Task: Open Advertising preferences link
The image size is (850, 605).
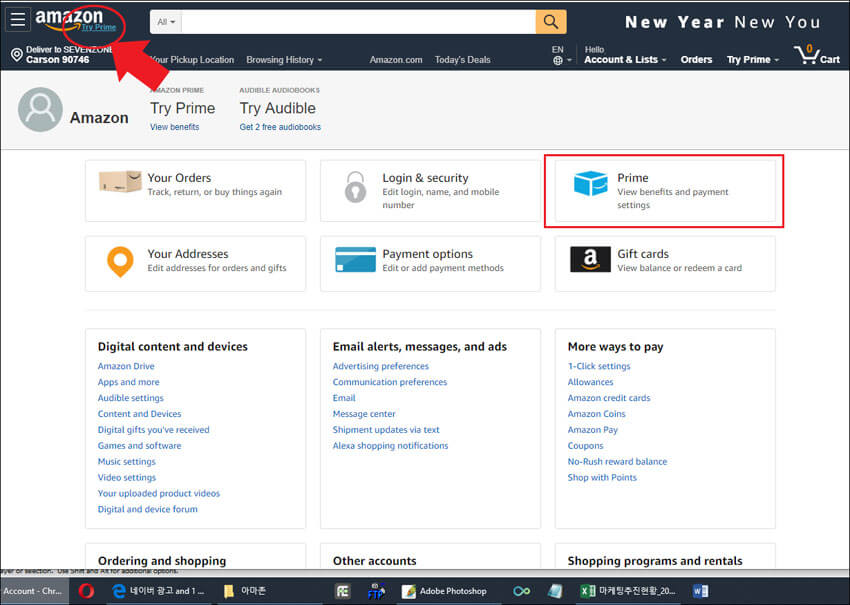Action: [x=381, y=366]
